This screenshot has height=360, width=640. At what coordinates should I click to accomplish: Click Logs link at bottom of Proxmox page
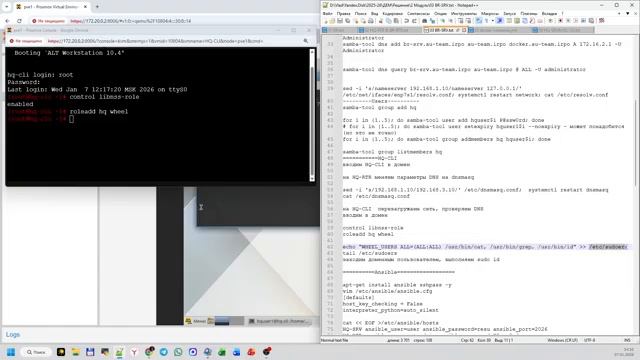point(13,334)
